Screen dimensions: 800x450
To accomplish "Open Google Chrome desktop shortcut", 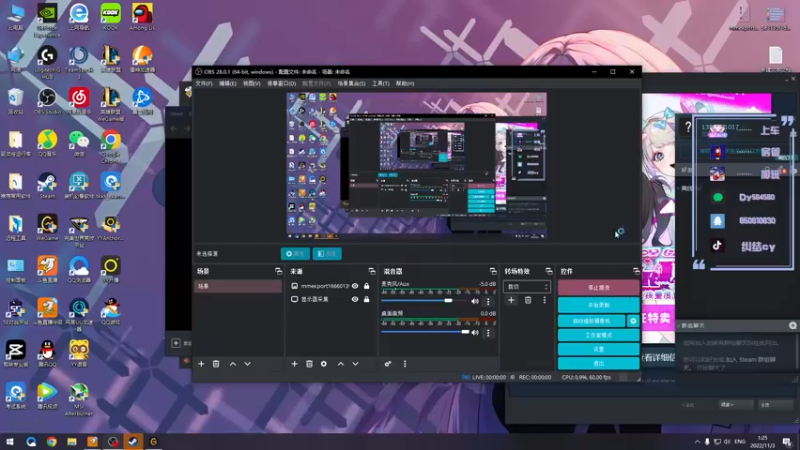I will click(111, 146).
